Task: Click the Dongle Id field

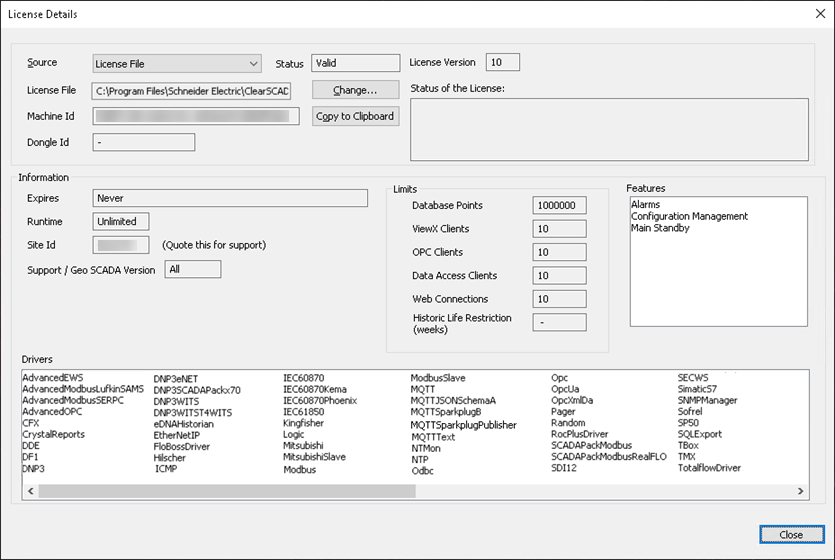Action: (144, 142)
